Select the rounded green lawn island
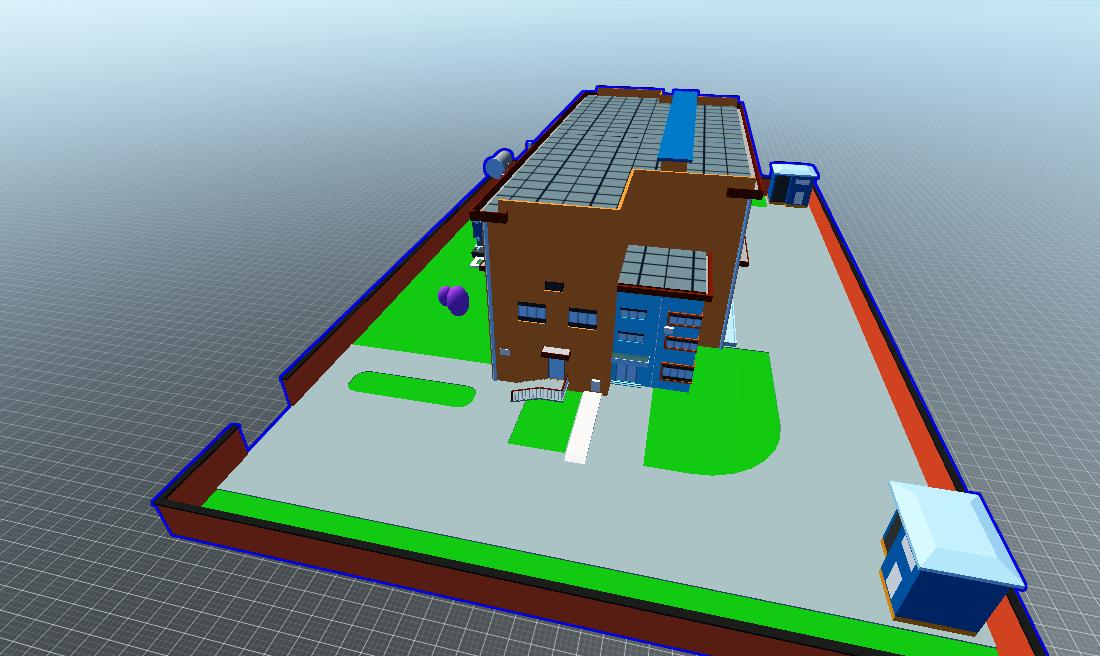Image resolution: width=1100 pixels, height=656 pixels. click(411, 388)
